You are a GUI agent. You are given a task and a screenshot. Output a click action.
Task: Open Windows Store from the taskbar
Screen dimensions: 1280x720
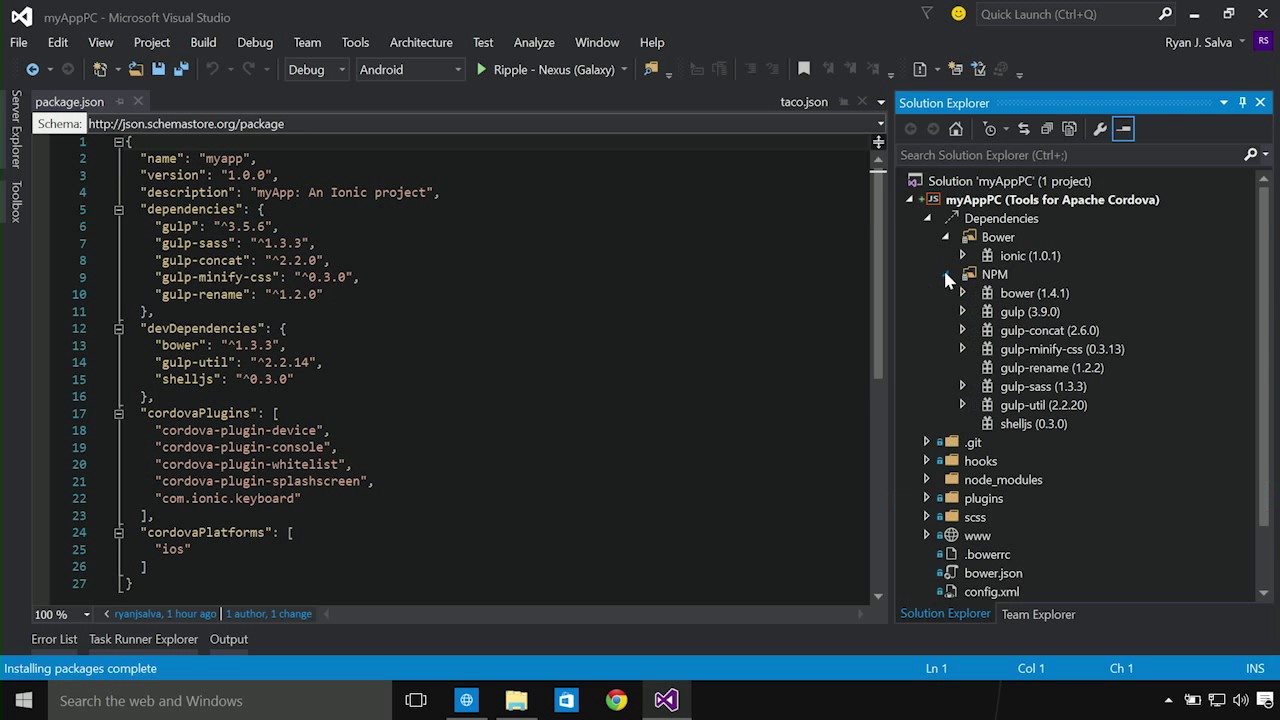(566, 700)
